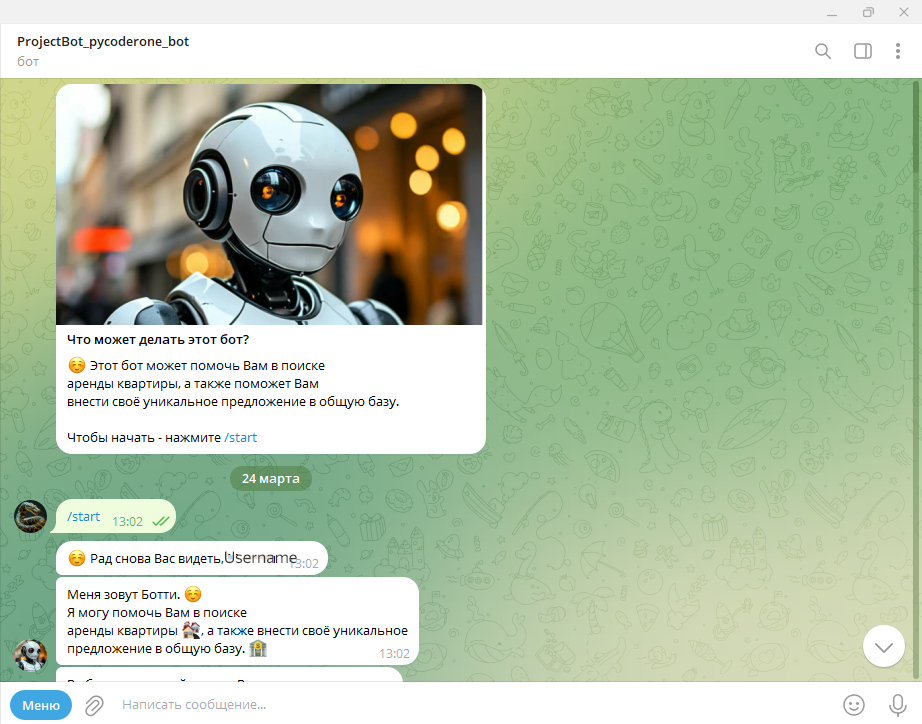922x724 pixels.
Task: Click the sender's snake avatar
Action: click(x=31, y=516)
